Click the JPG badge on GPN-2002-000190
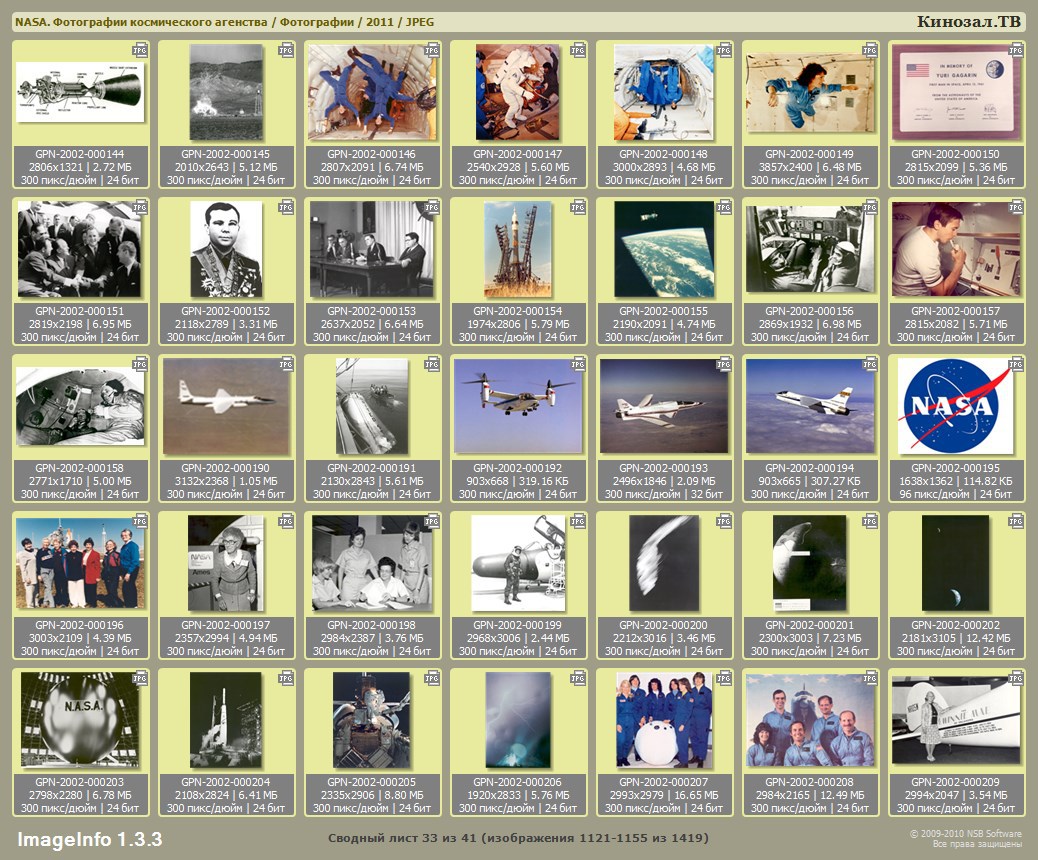This screenshot has height=860, width=1038. (x=286, y=364)
